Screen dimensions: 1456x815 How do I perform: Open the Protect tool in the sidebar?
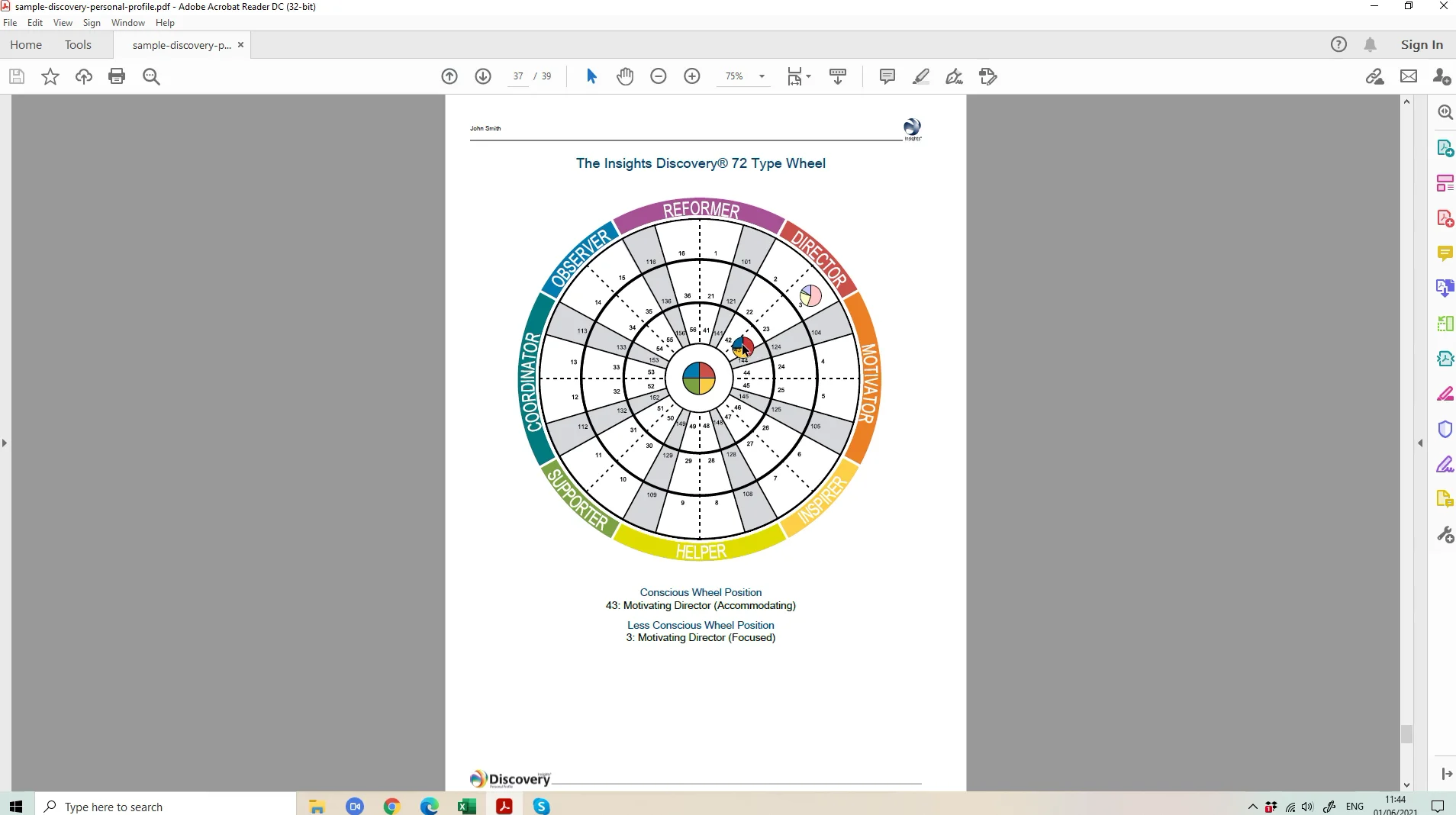tap(1446, 429)
